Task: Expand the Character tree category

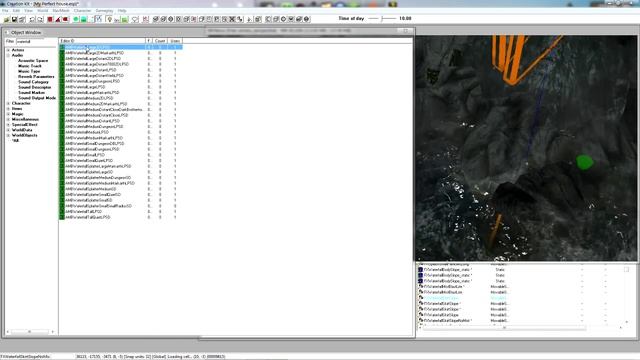Action: [x=8, y=103]
